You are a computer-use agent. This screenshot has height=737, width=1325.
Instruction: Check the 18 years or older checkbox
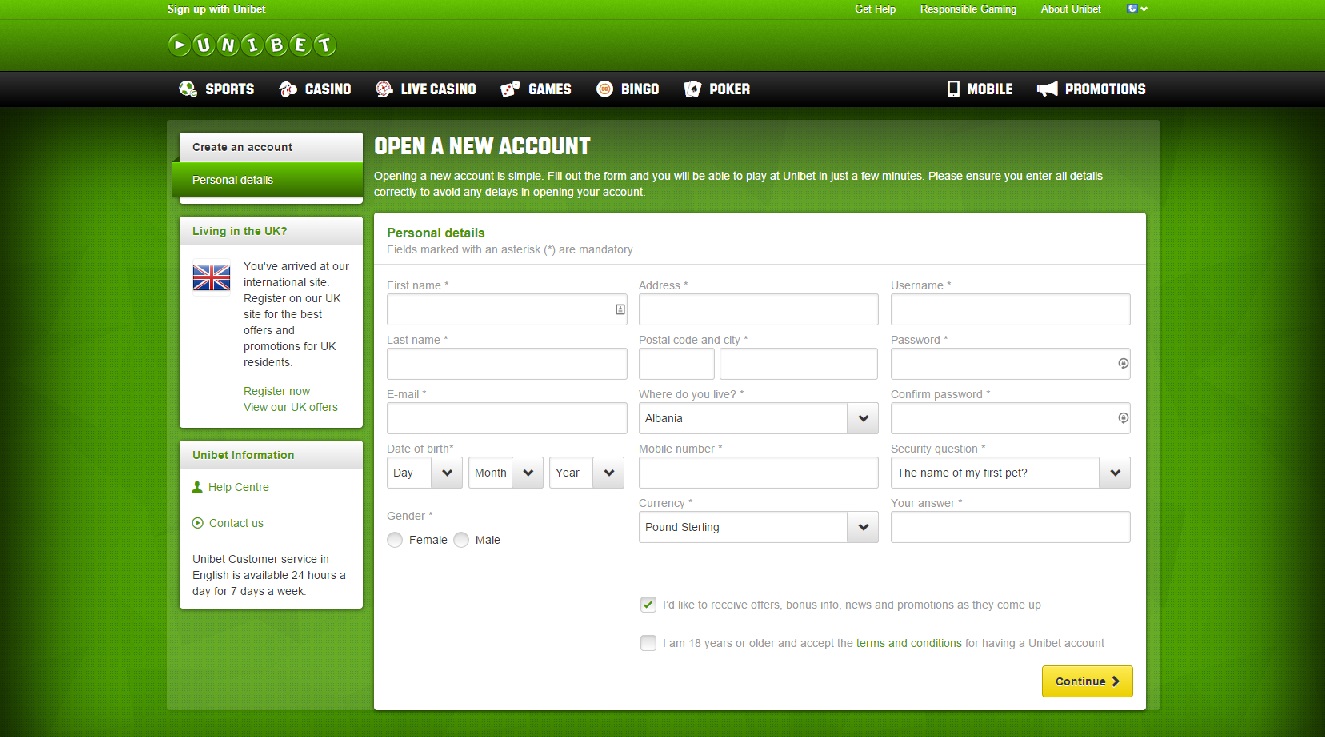(x=648, y=643)
